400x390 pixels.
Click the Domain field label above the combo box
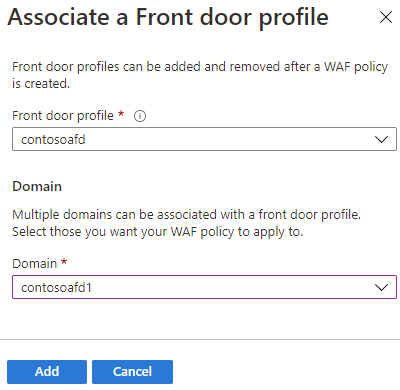tap(35, 264)
